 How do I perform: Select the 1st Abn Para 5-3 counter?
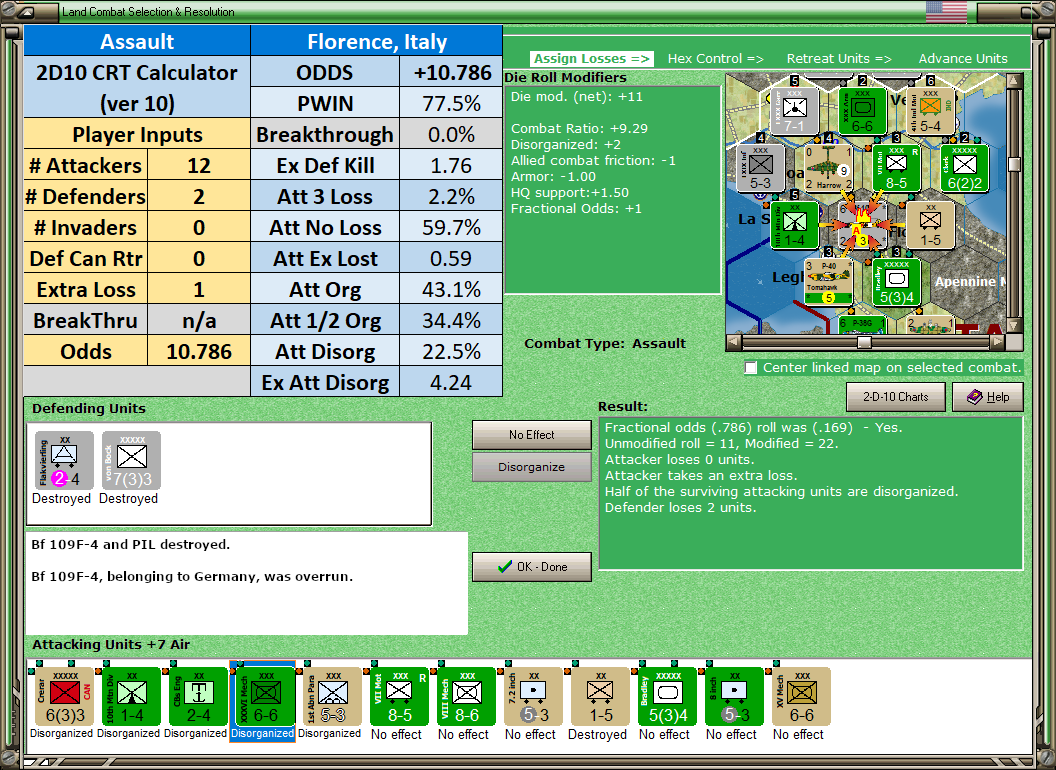330,697
